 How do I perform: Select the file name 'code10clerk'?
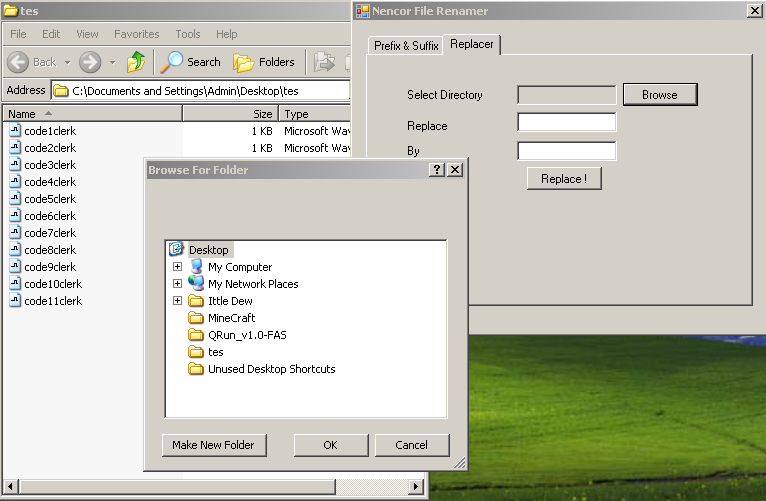tap(53, 284)
